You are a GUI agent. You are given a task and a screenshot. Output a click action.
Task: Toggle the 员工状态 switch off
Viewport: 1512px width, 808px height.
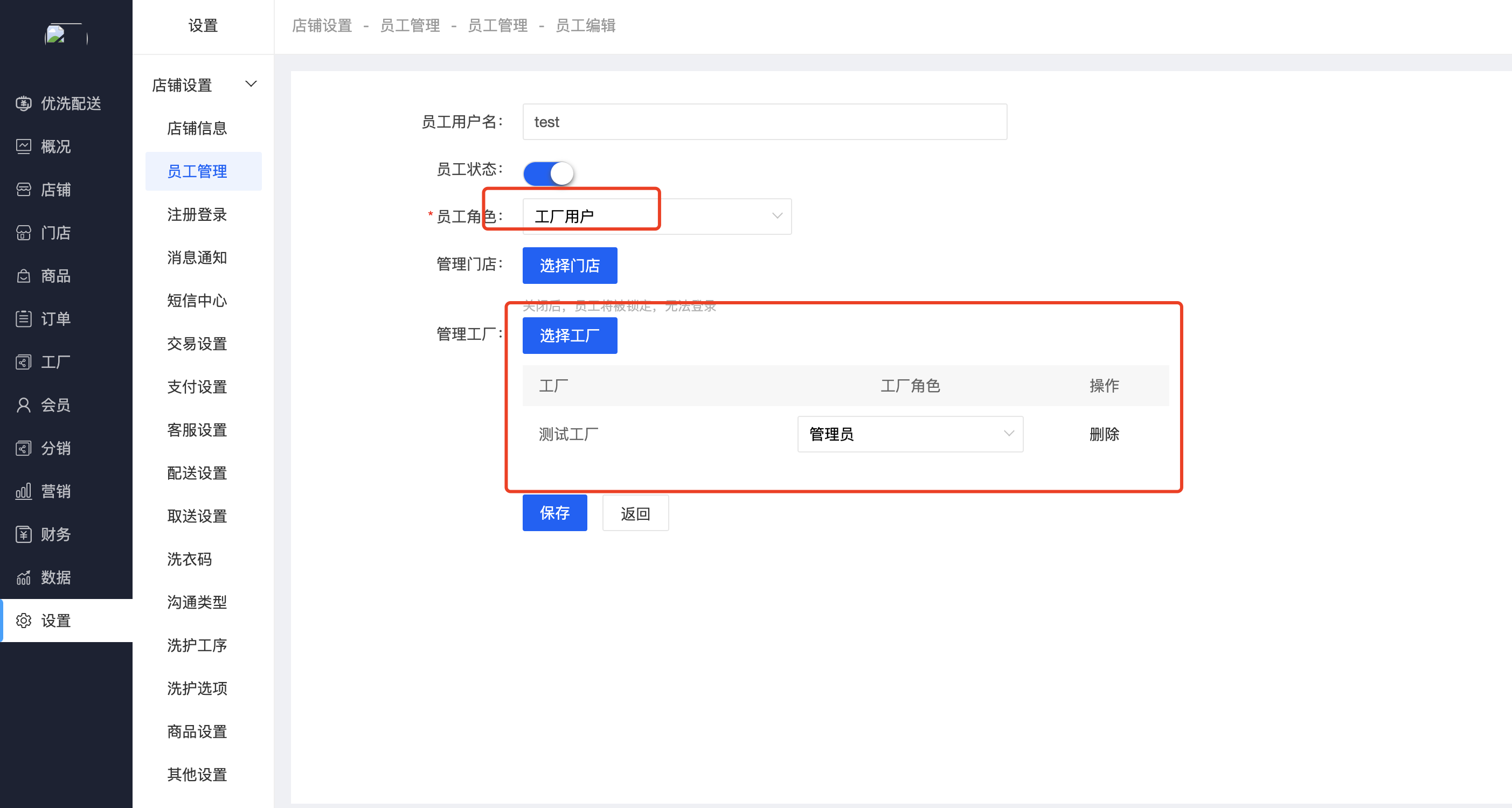(x=548, y=173)
